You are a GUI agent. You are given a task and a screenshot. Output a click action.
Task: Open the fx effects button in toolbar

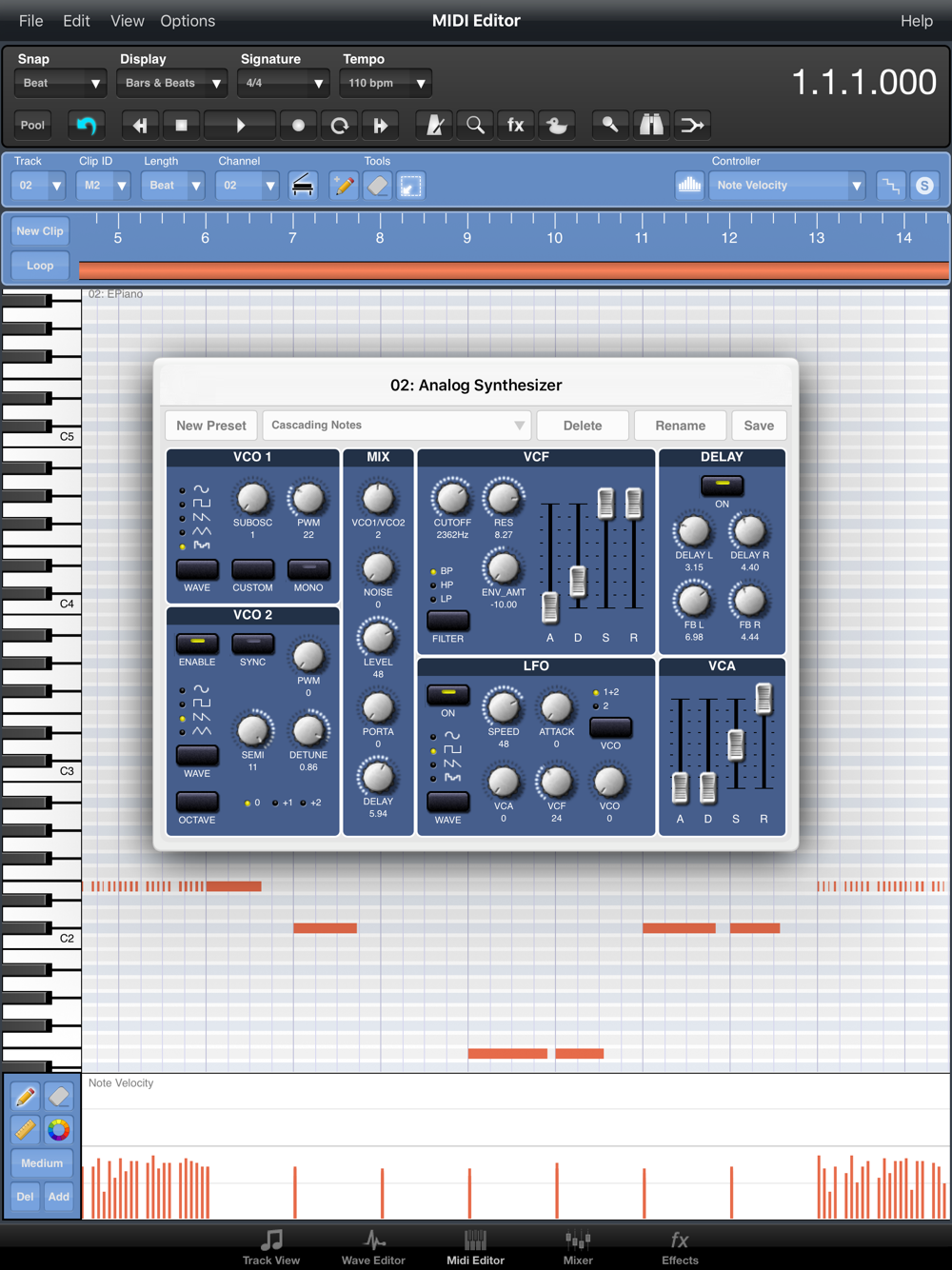pyautogui.click(x=515, y=125)
